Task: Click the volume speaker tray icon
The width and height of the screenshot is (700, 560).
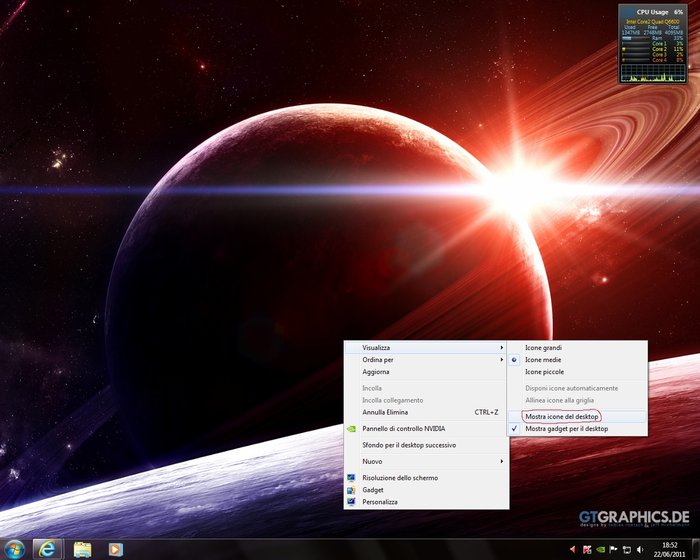Action: [x=640, y=550]
